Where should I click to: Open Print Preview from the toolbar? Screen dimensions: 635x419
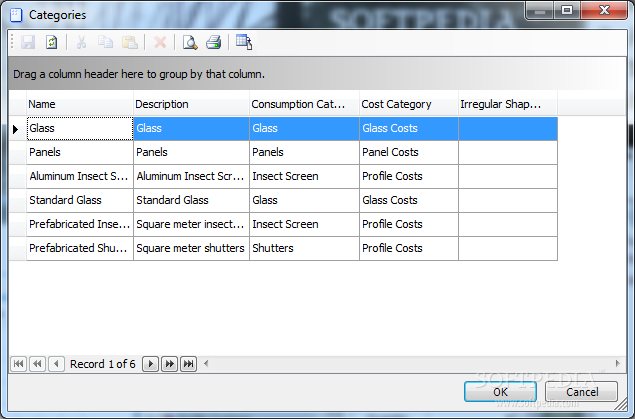190,42
